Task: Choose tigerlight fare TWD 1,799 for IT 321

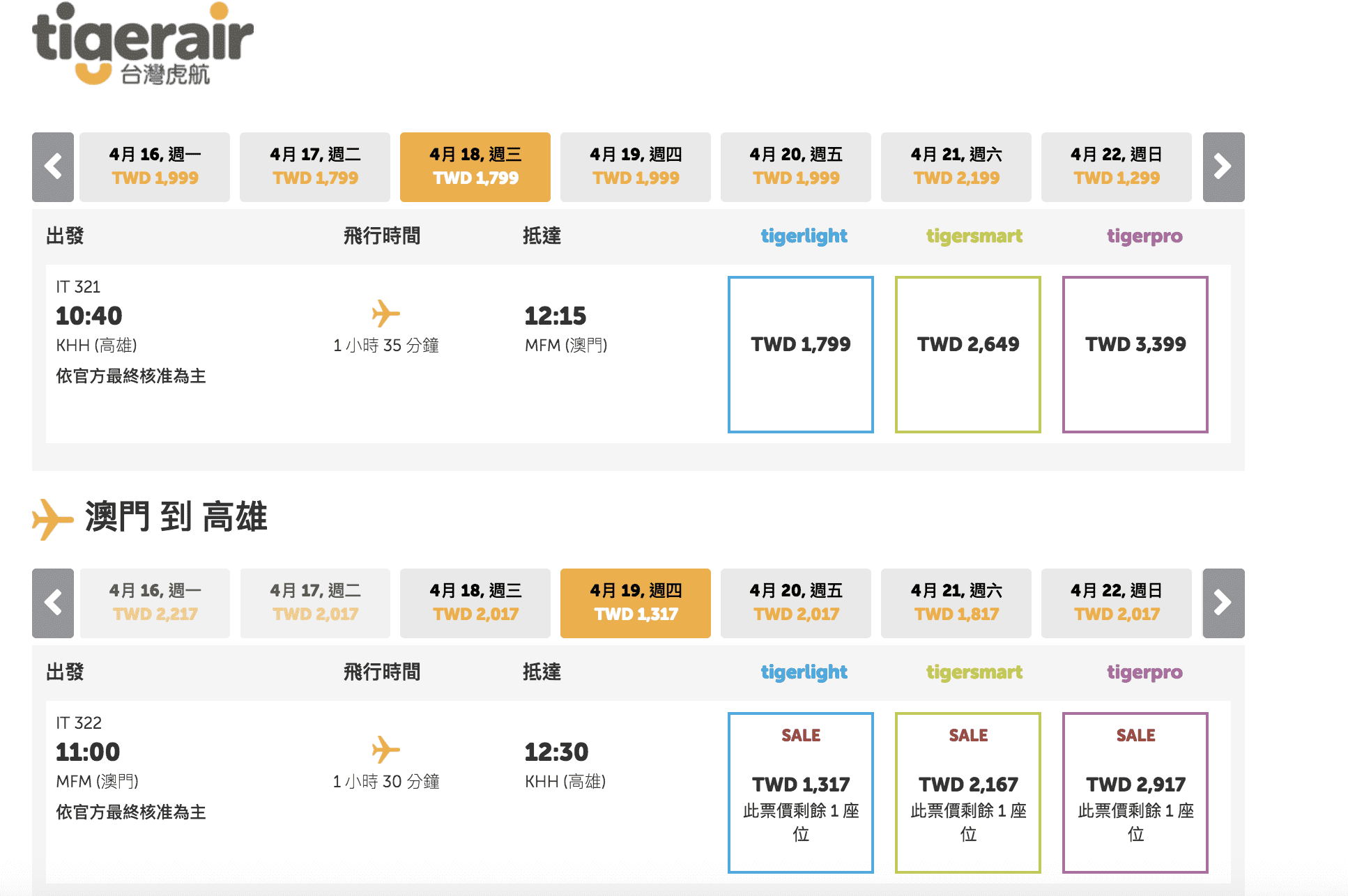Action: (801, 355)
